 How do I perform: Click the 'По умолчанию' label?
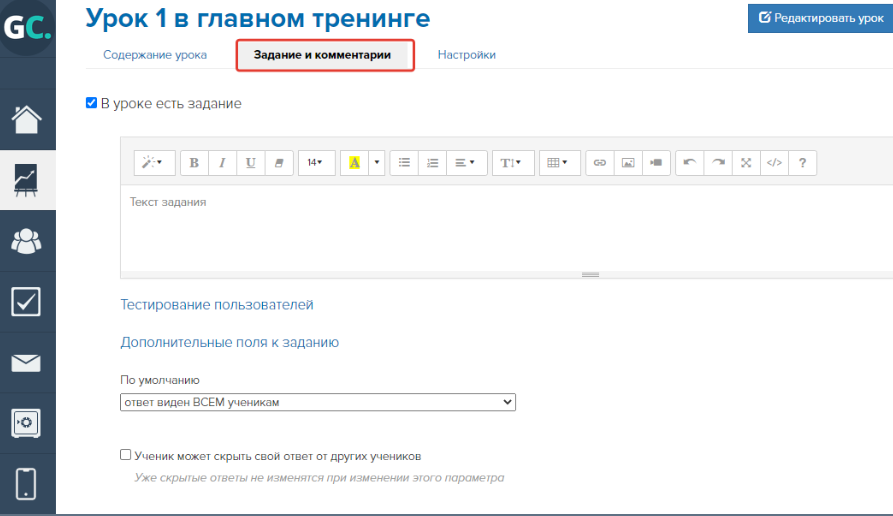(x=160, y=380)
